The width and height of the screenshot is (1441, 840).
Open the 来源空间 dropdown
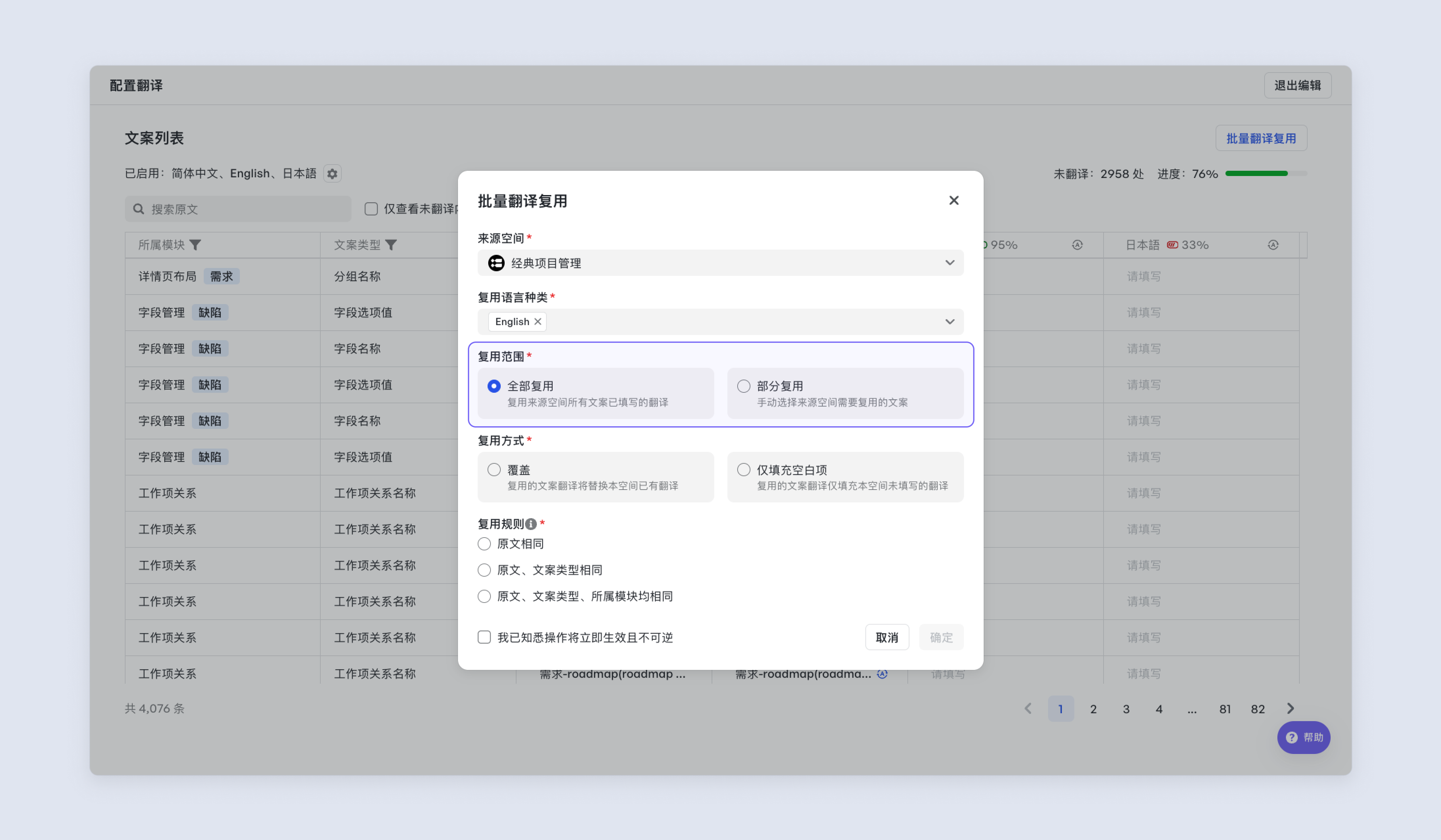point(720,263)
